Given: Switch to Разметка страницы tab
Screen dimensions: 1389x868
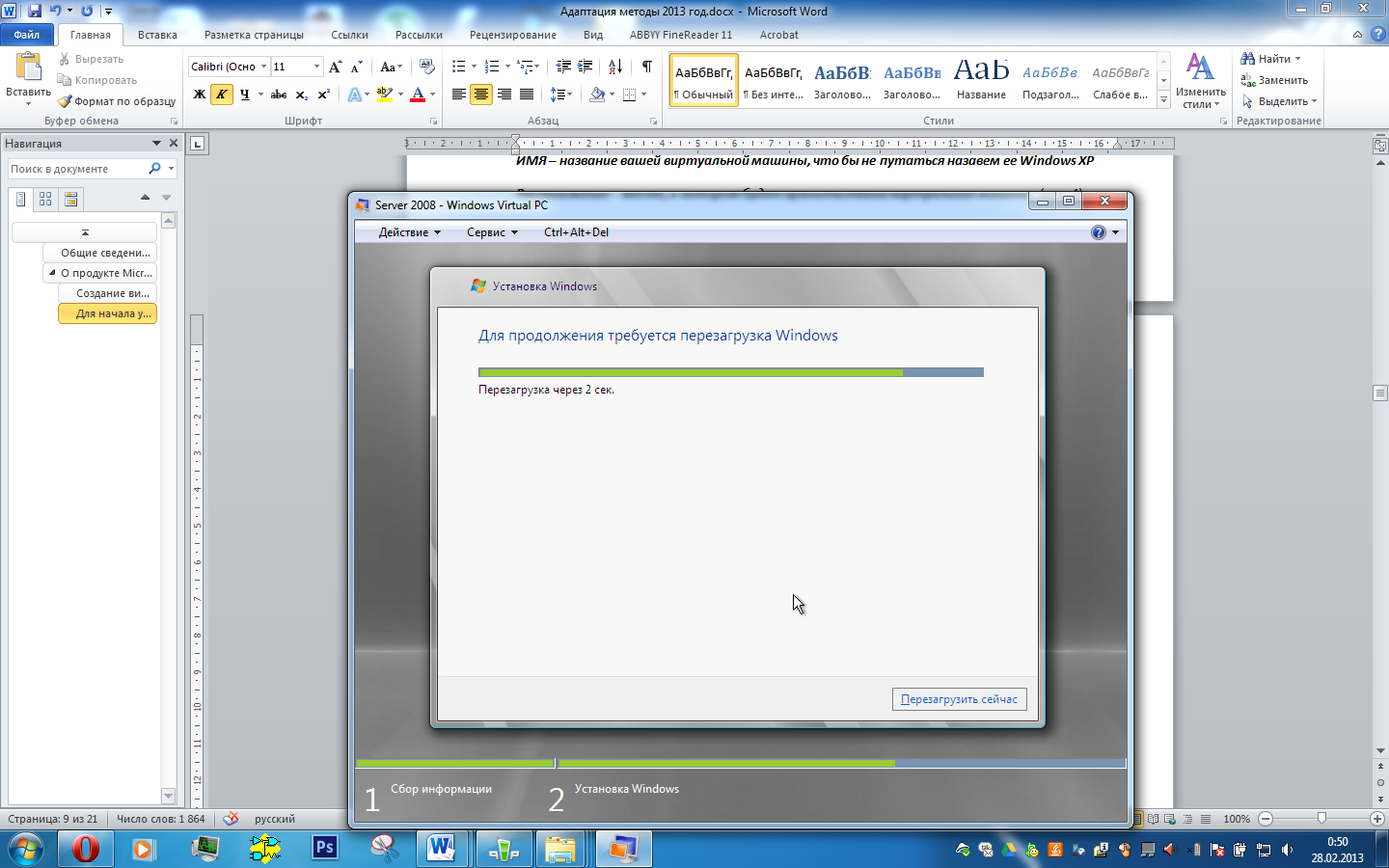Looking at the screenshot, I should pos(254,35).
